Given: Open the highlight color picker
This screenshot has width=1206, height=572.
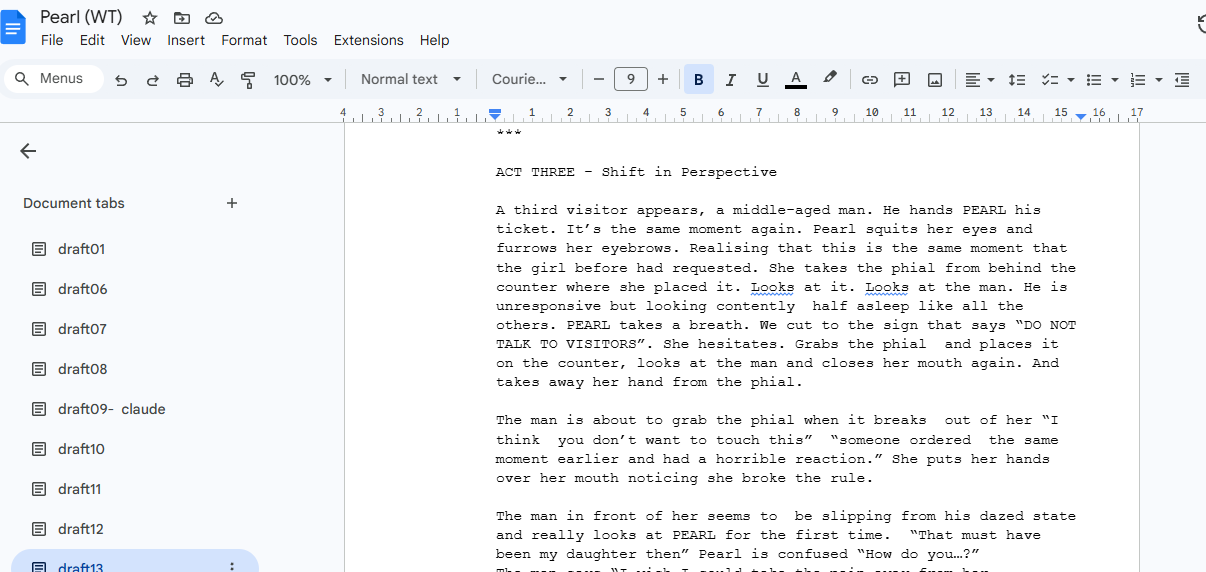Looking at the screenshot, I should tap(829, 80).
